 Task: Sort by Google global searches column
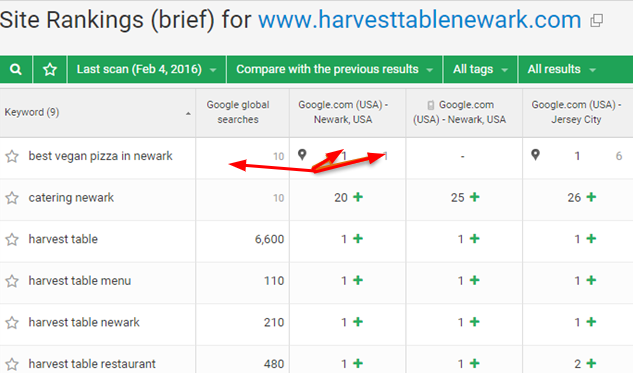[242, 113]
